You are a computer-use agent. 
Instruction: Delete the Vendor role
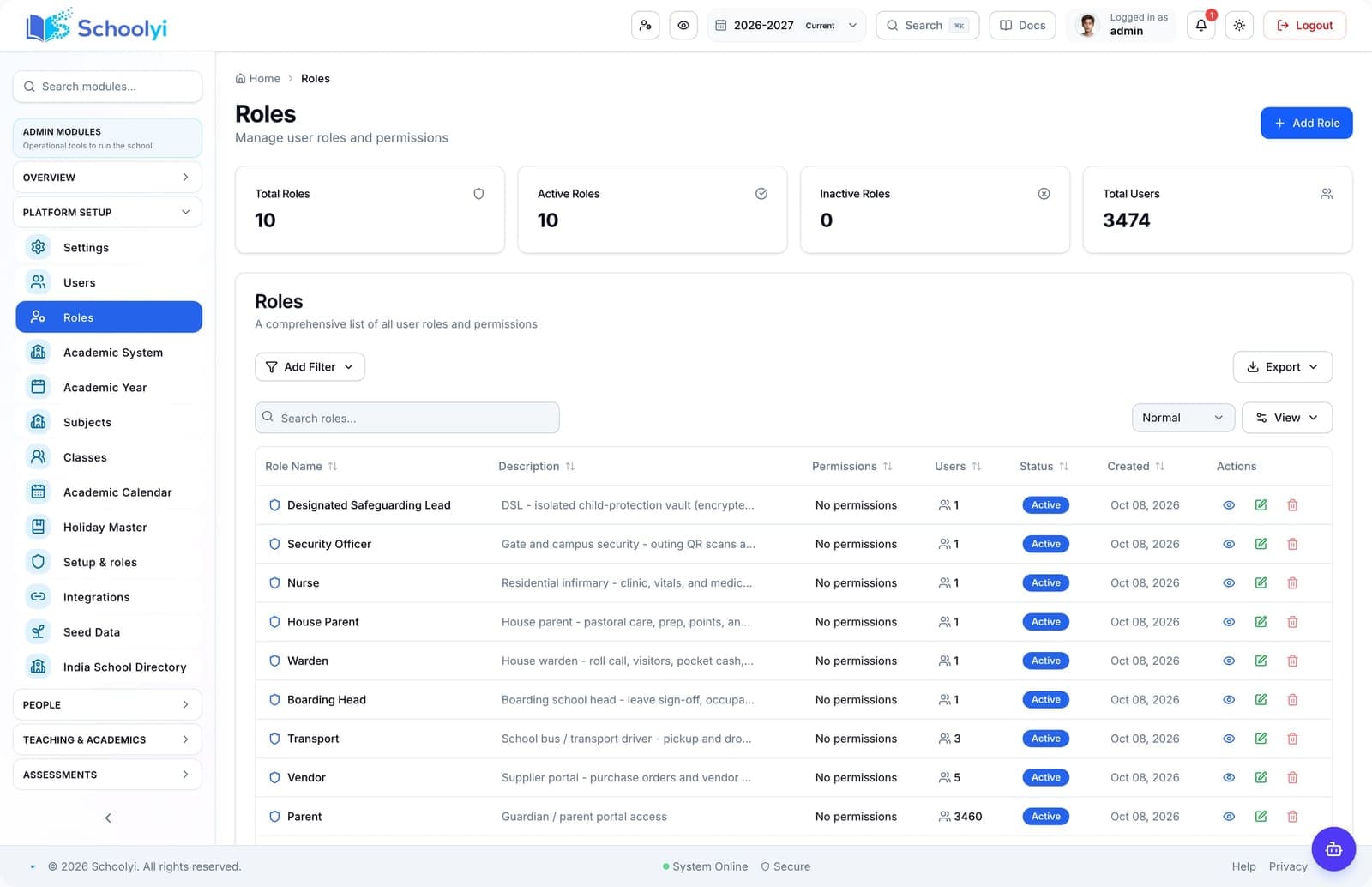click(1292, 777)
